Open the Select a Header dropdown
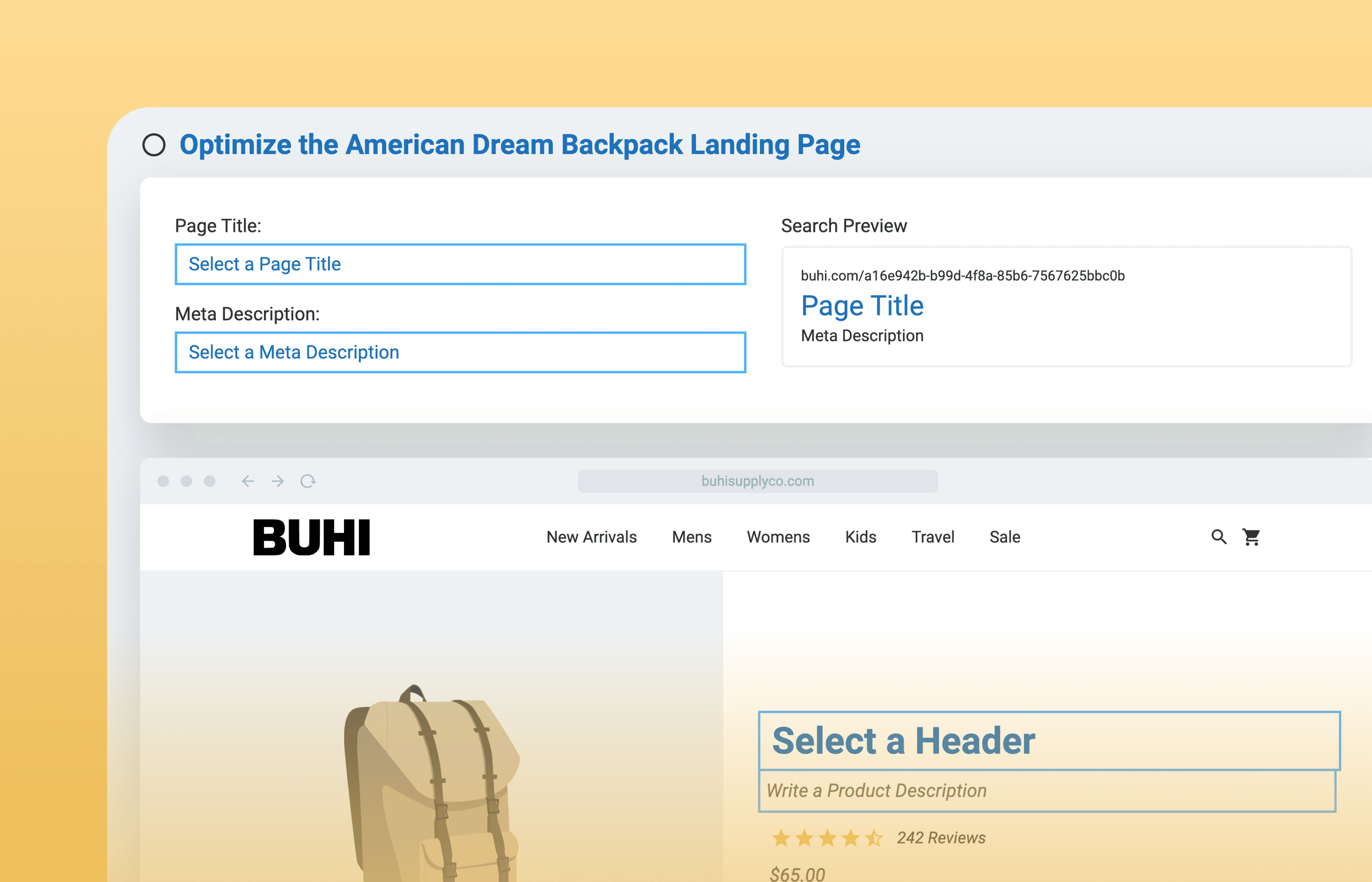Screen dimensions: 1372x882 pos(1048,740)
